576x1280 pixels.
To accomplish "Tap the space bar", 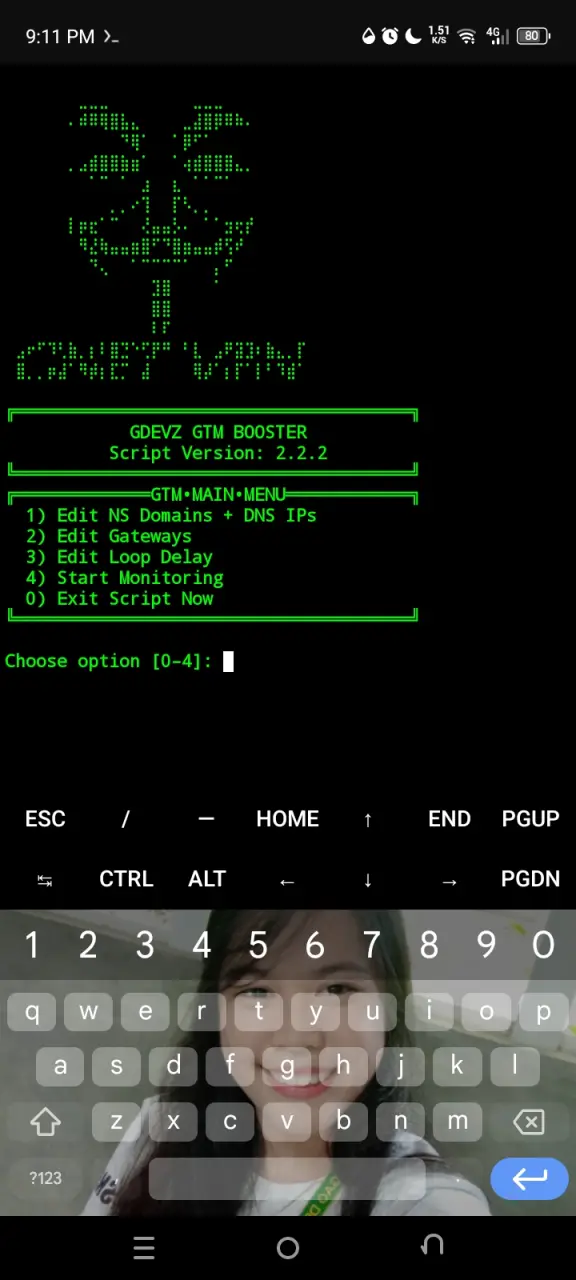I will [x=286, y=1179].
